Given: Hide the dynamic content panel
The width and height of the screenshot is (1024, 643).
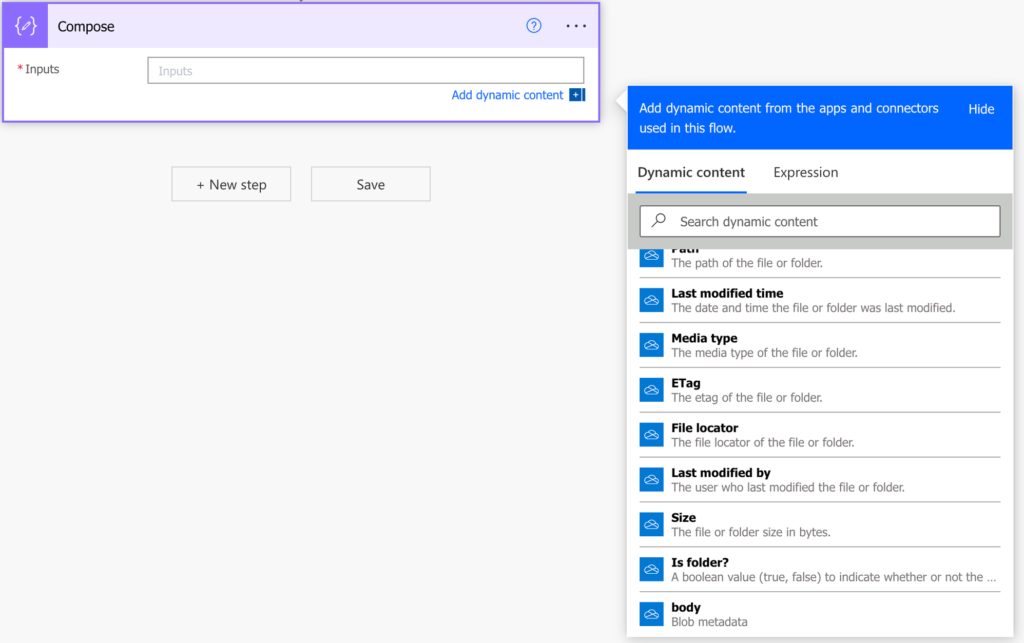Looking at the screenshot, I should [x=981, y=109].
